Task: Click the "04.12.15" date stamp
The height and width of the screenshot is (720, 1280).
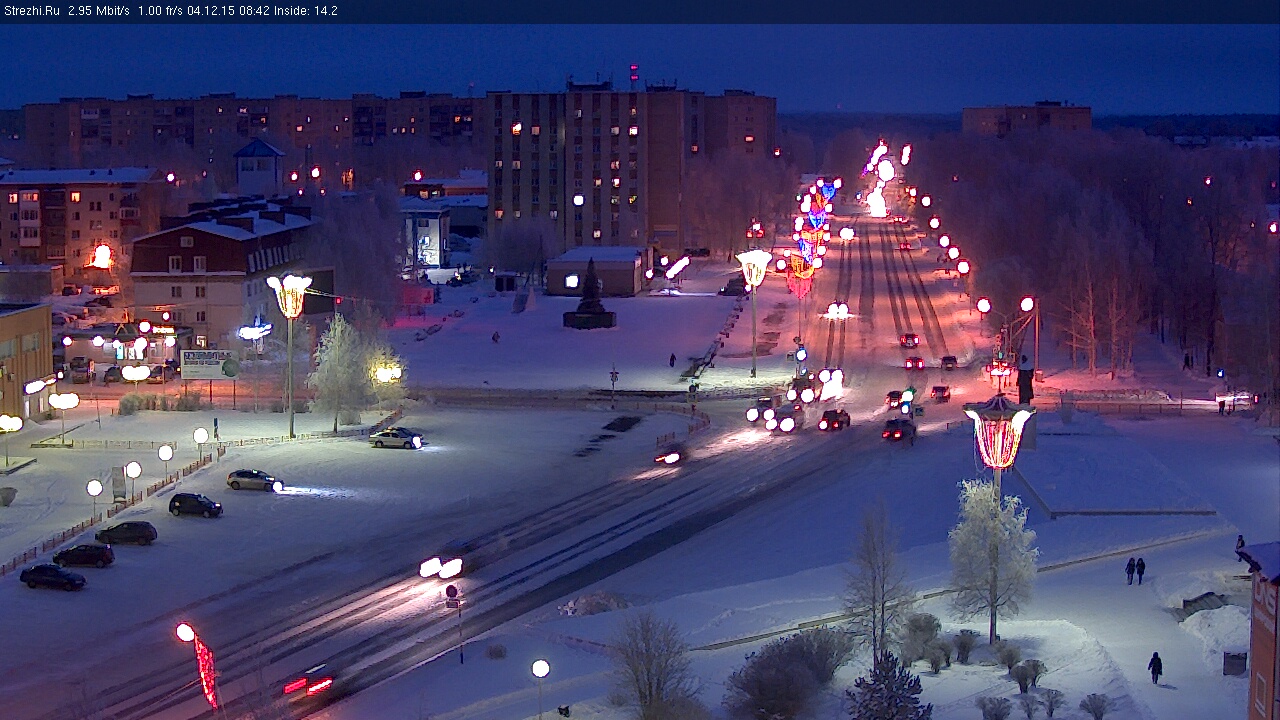Action: tap(213, 11)
